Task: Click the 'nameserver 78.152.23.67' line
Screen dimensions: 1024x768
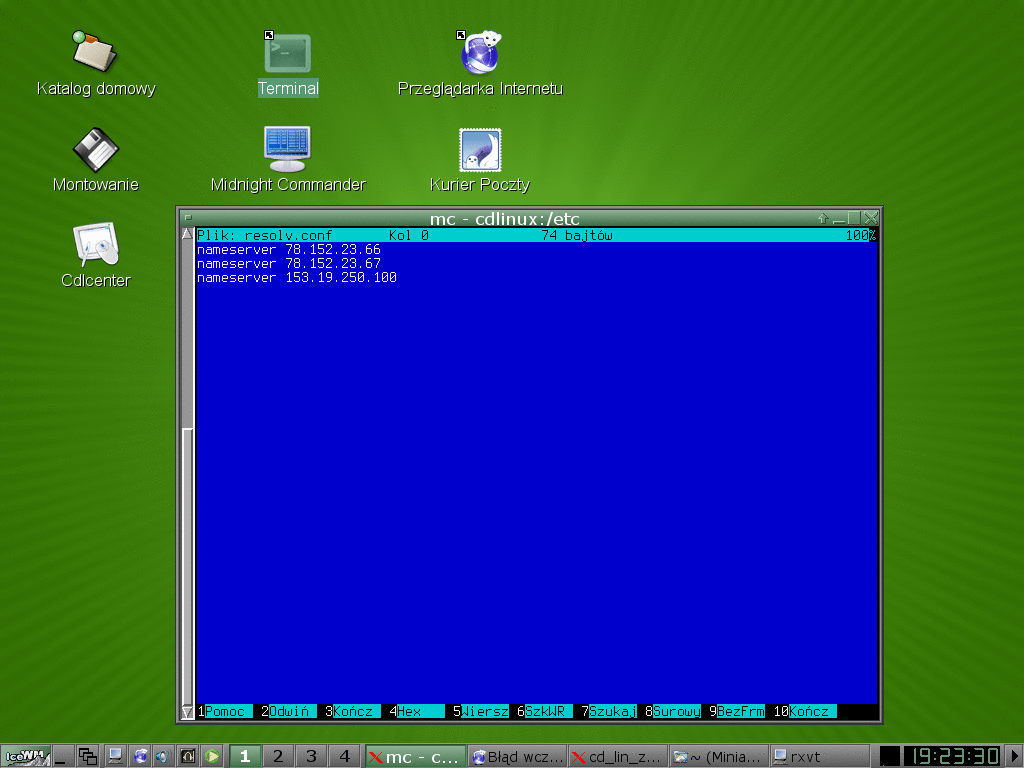Action: (x=289, y=263)
